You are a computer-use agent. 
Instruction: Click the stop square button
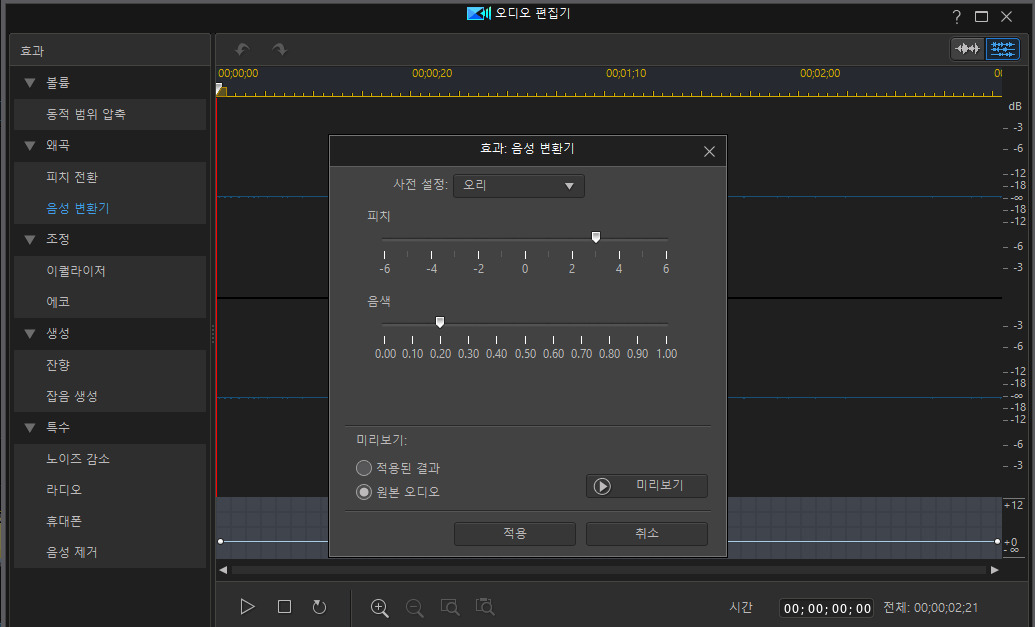coord(284,607)
